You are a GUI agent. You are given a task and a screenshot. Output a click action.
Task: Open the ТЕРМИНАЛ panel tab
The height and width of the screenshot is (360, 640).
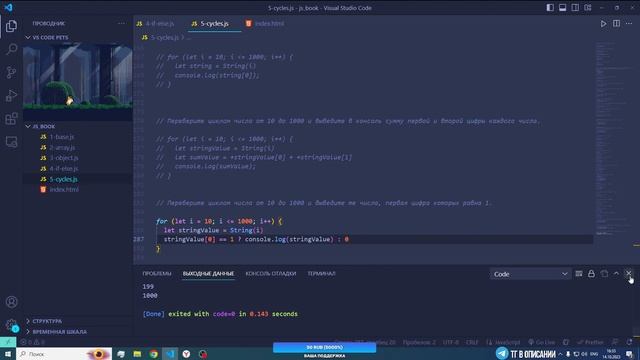coord(321,273)
